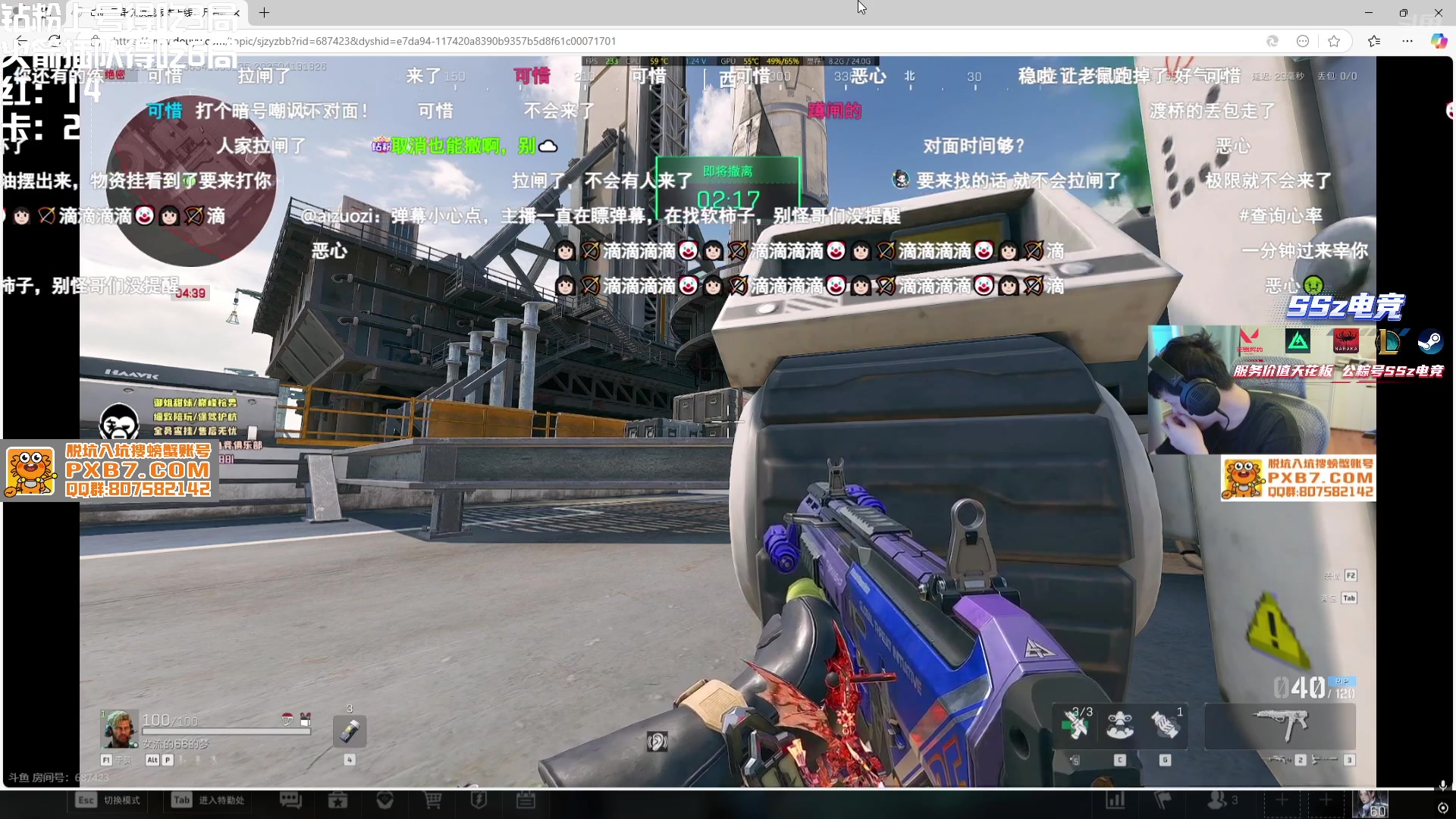Open the shopping cart icon in bottom bar
Screen dimensions: 1456x819
(432, 800)
